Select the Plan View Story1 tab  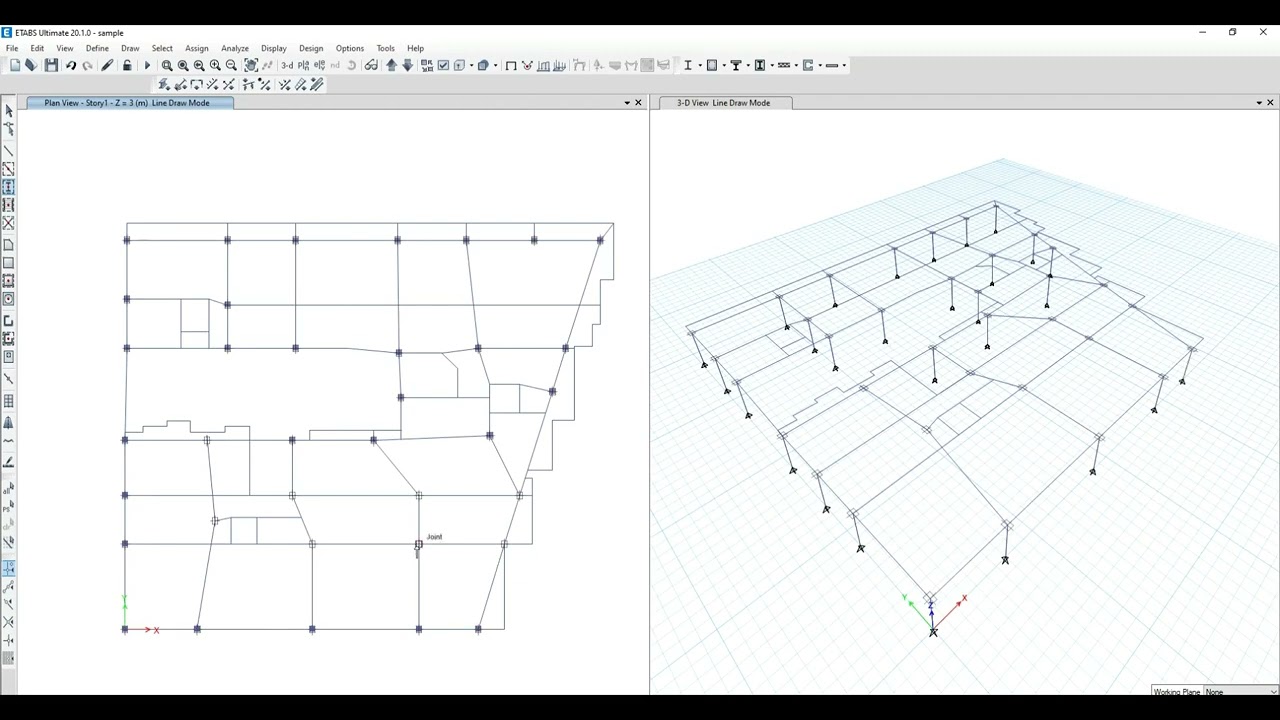point(128,103)
